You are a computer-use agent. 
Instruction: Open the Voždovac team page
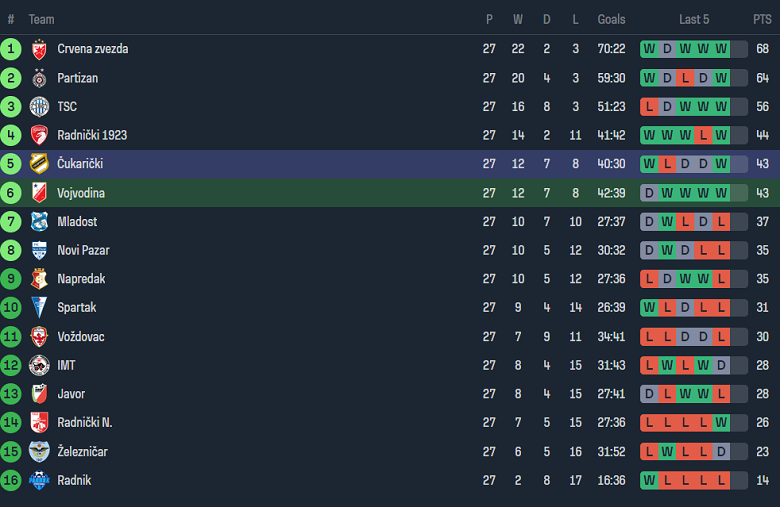[x=81, y=337]
